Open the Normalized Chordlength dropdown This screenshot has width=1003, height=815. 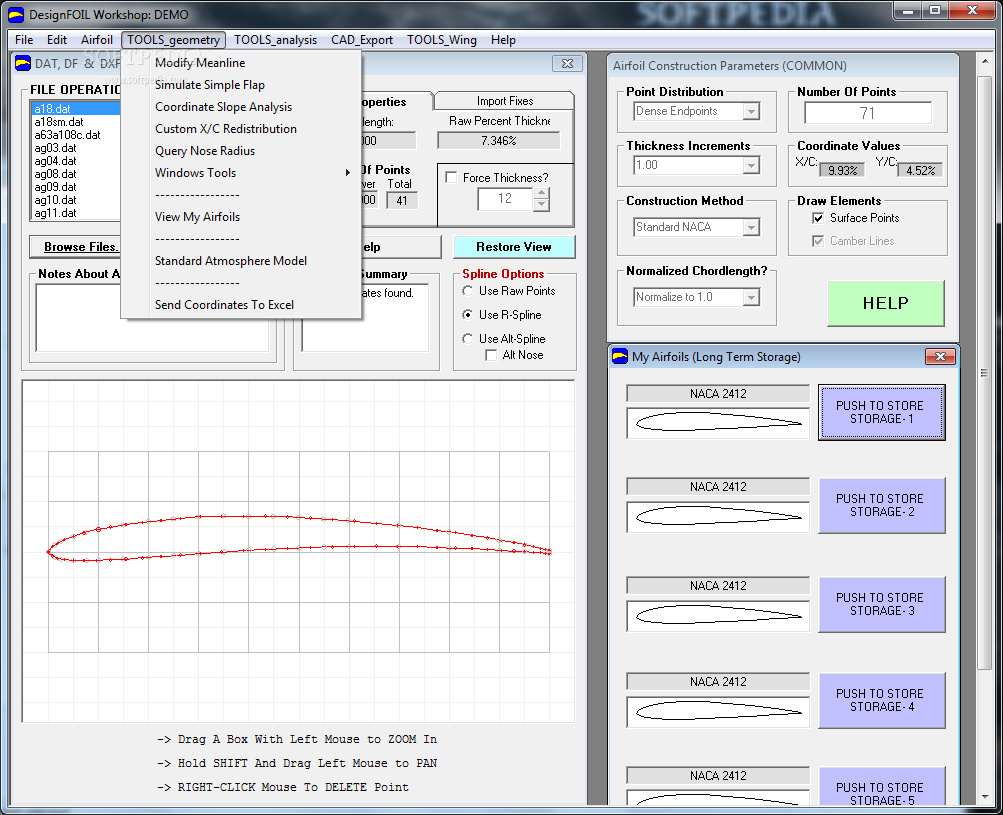[x=751, y=297]
